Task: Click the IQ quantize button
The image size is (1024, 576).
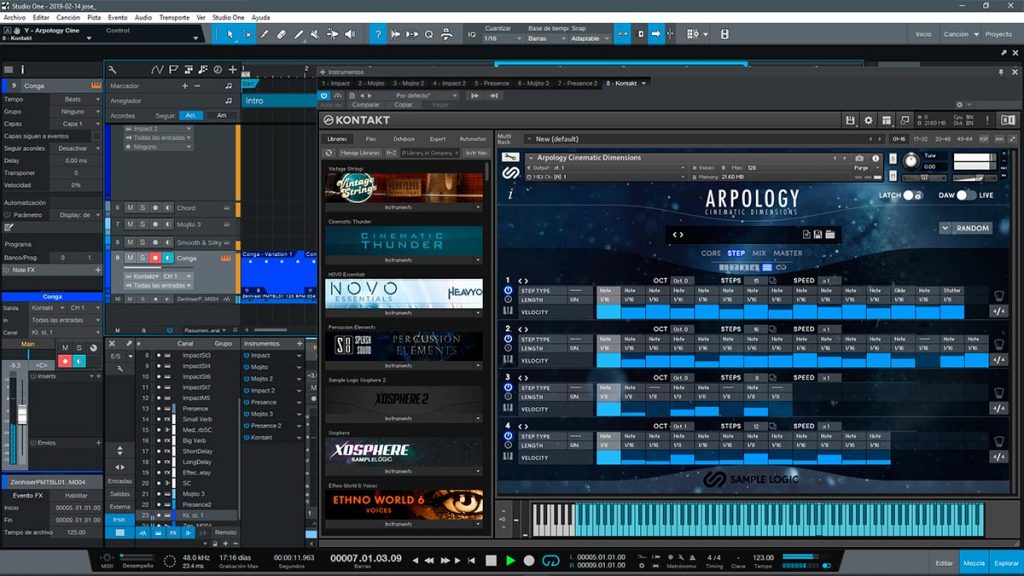Action: (472, 35)
